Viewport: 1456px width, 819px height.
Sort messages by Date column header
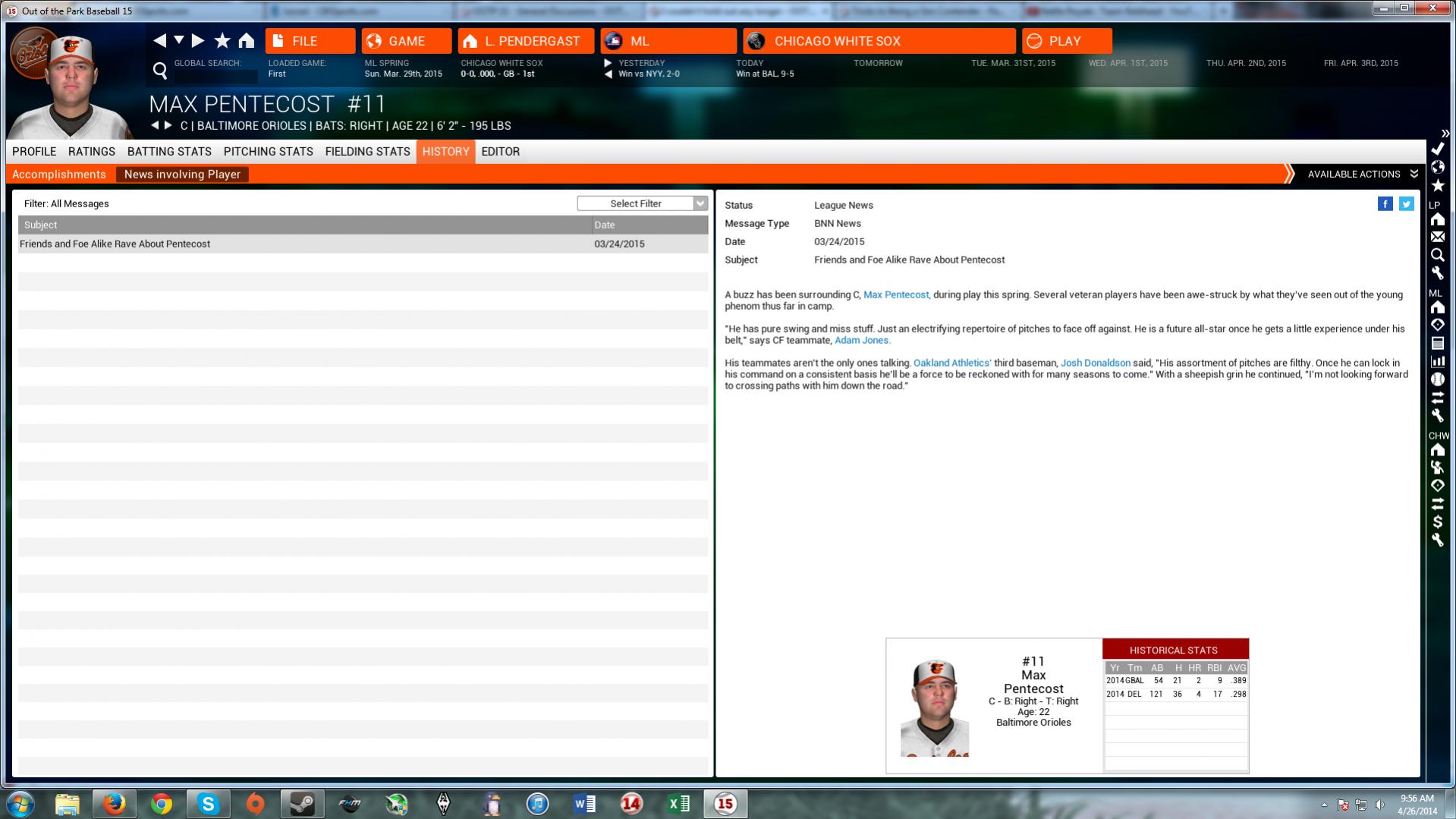[x=650, y=225]
